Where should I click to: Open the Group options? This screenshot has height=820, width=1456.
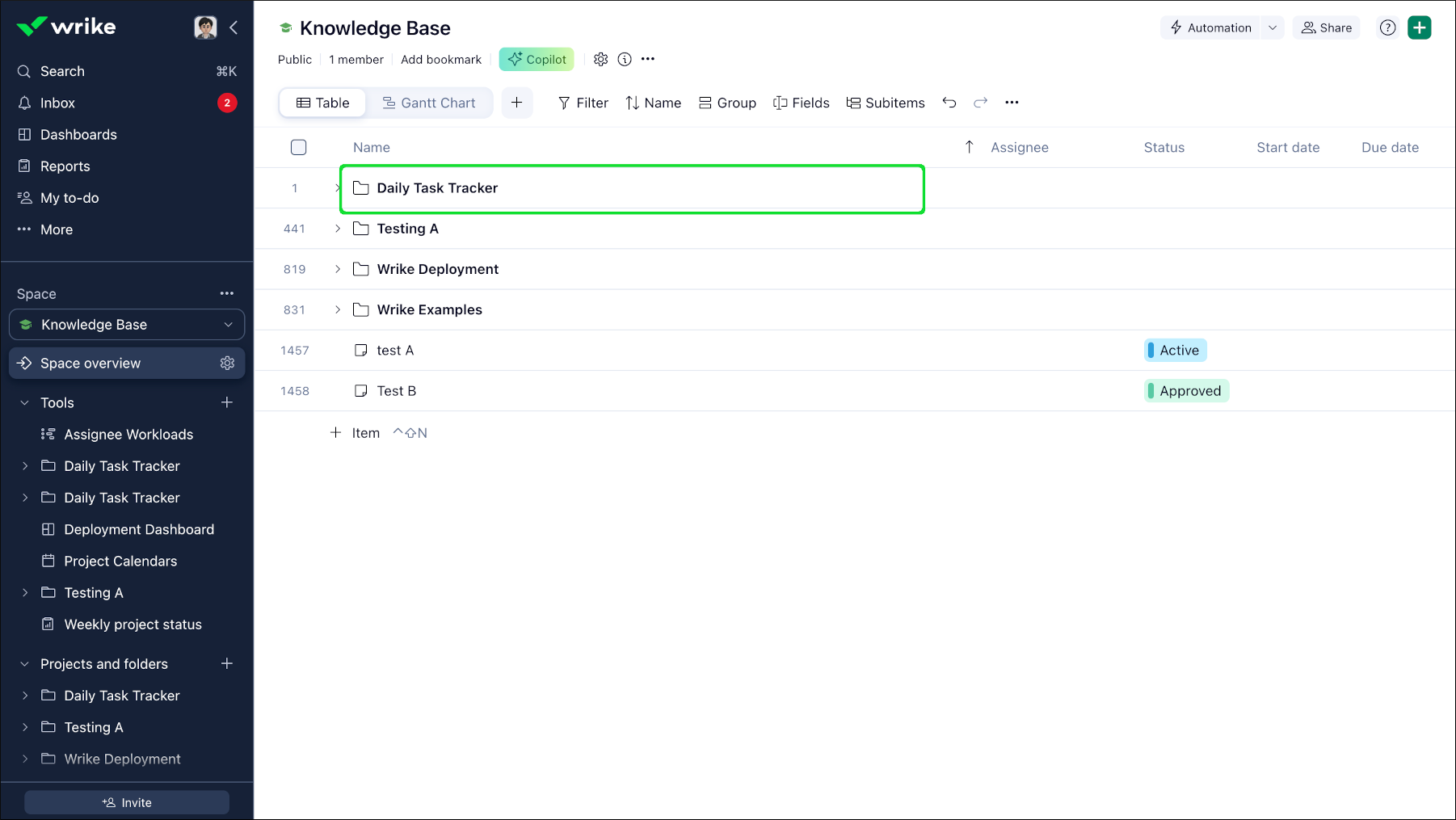tap(728, 103)
